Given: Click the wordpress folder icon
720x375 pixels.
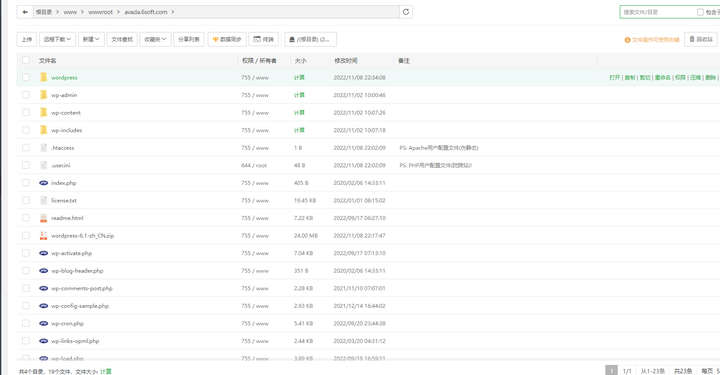Looking at the screenshot, I should click(x=44, y=78).
